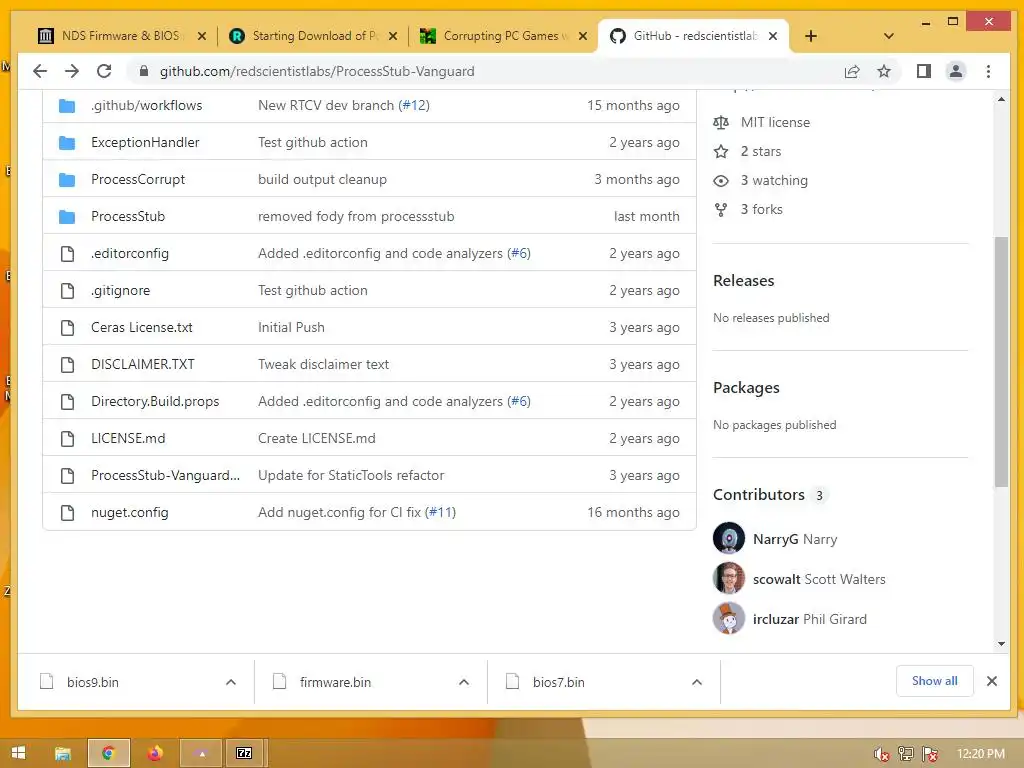Click the lock icon beside the URL

144,71
